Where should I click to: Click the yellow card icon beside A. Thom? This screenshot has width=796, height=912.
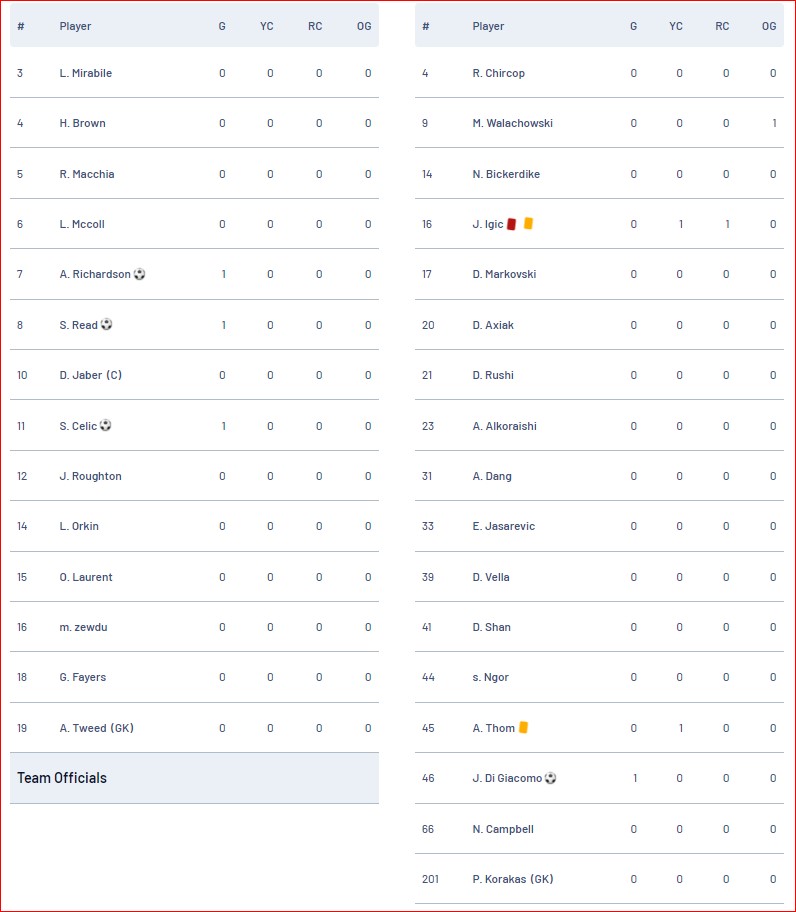(x=523, y=727)
